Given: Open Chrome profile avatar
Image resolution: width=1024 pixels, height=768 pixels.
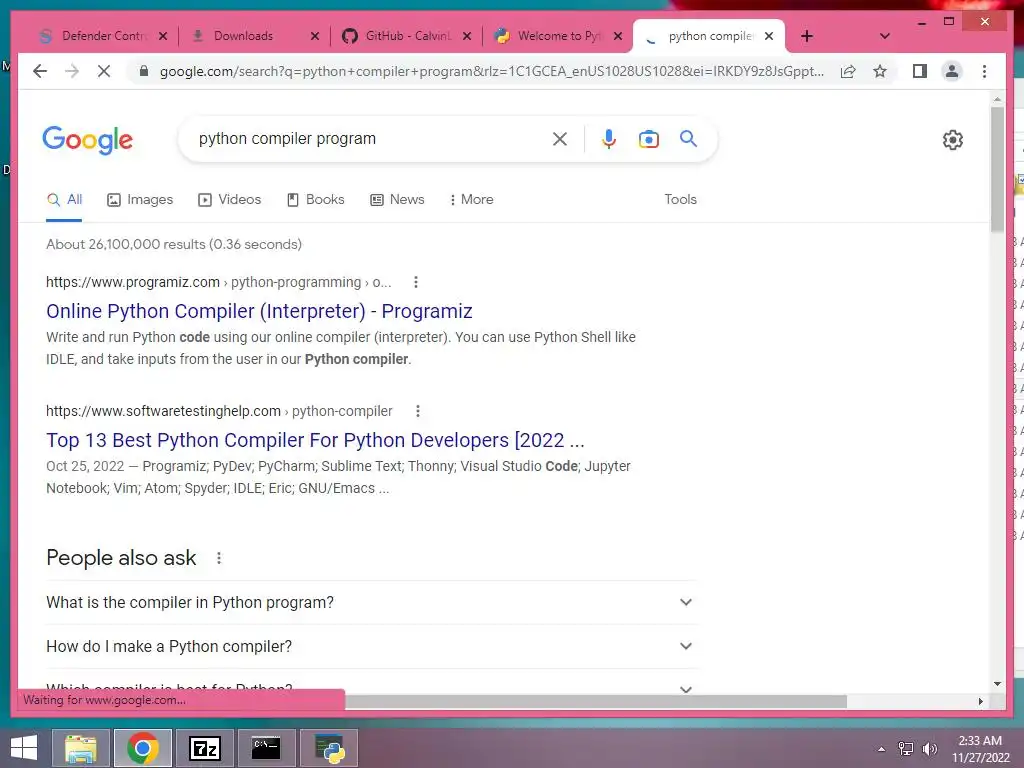Looking at the screenshot, I should pyautogui.click(x=952, y=71).
